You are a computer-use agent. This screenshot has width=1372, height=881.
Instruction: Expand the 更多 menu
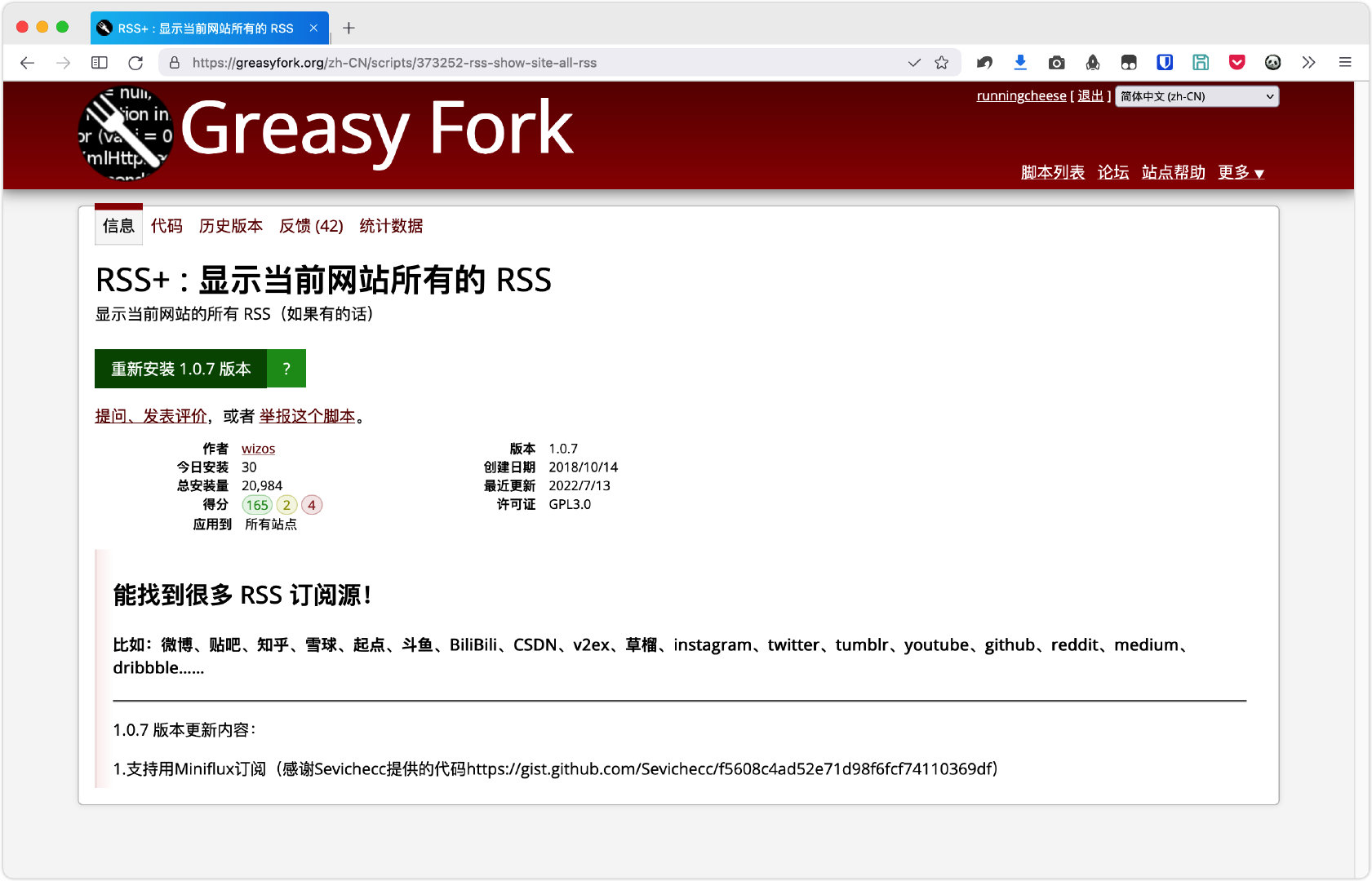tap(1241, 172)
